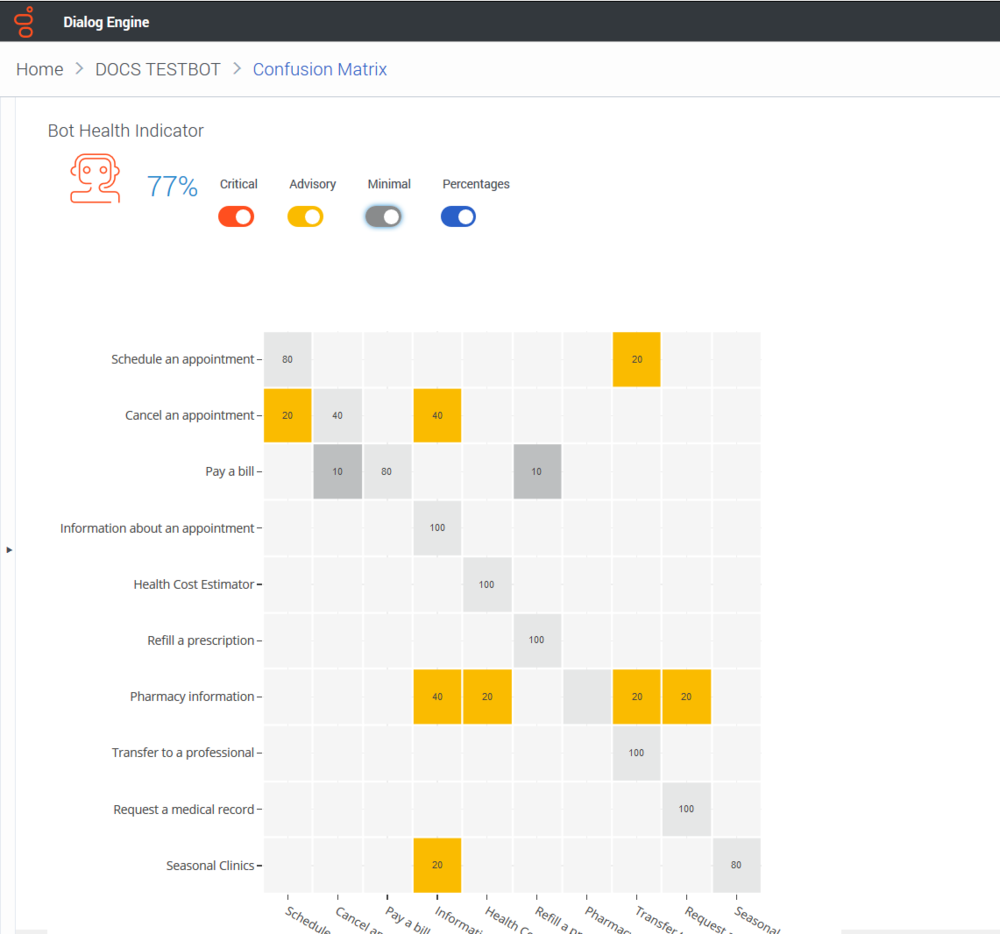Click the first breadcrumb chevron after Home

coord(79,68)
